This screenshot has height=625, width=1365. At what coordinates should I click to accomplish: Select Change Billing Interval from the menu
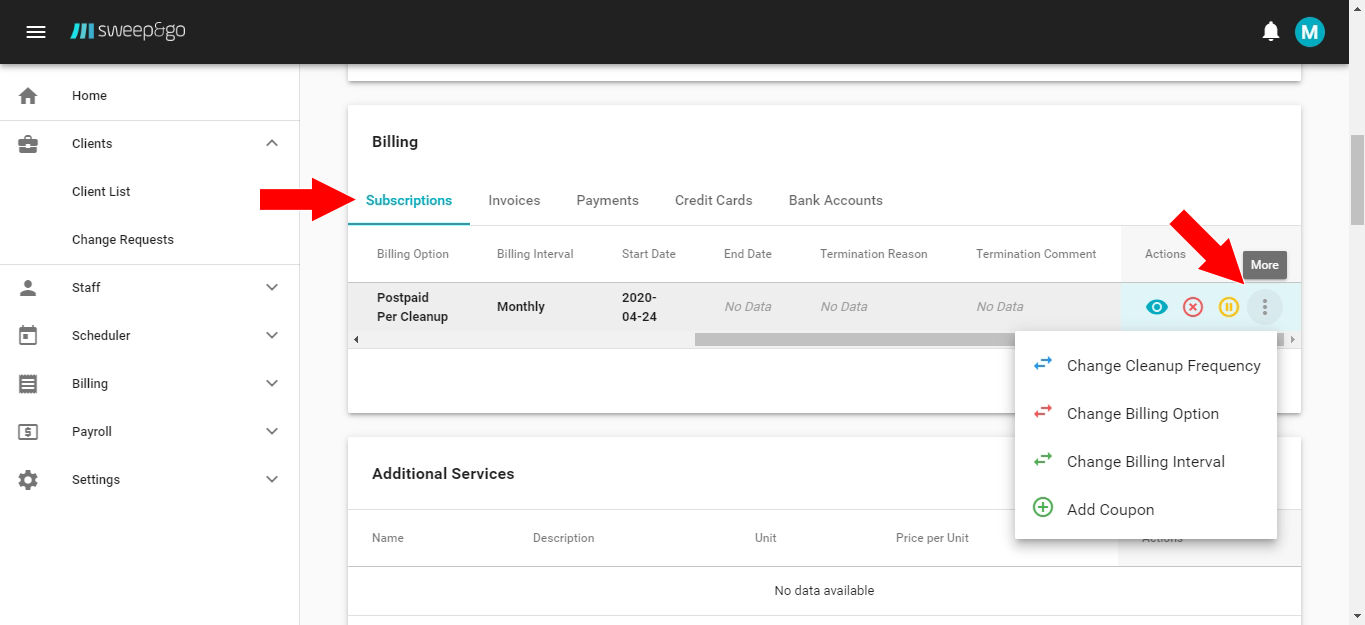pos(1146,461)
